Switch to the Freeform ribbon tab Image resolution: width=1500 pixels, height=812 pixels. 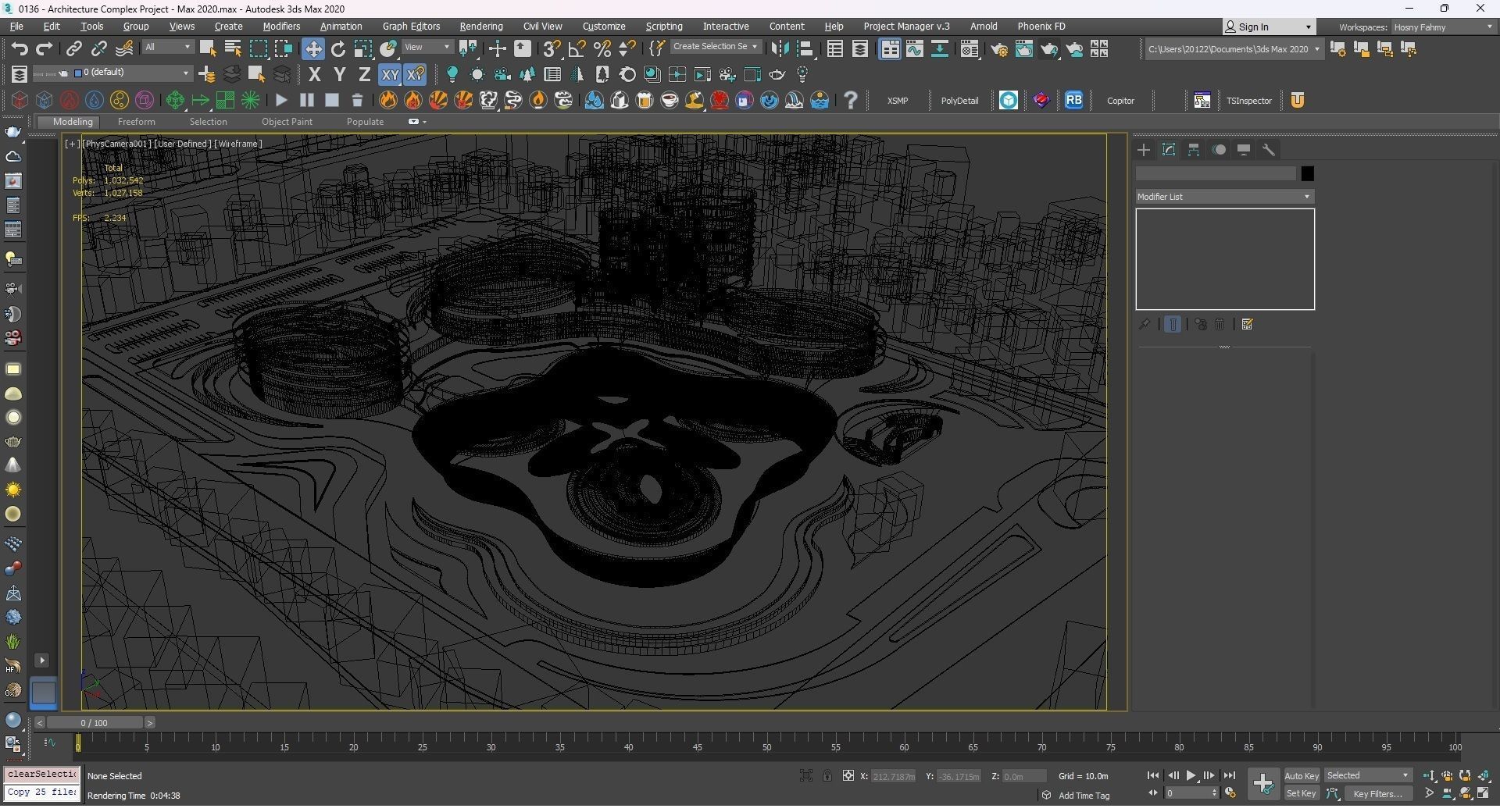[x=136, y=122]
